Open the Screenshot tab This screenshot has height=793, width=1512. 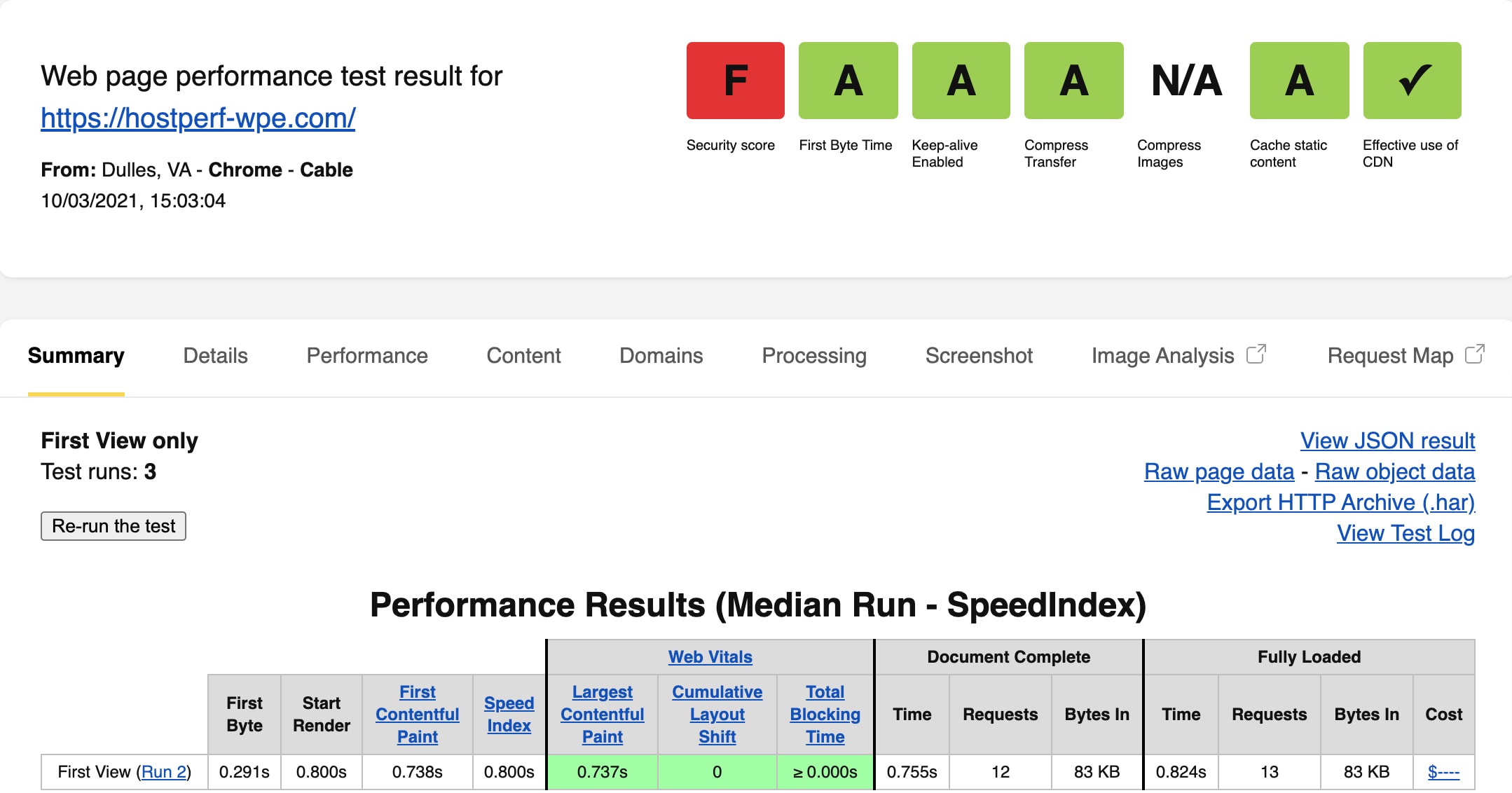(x=979, y=356)
